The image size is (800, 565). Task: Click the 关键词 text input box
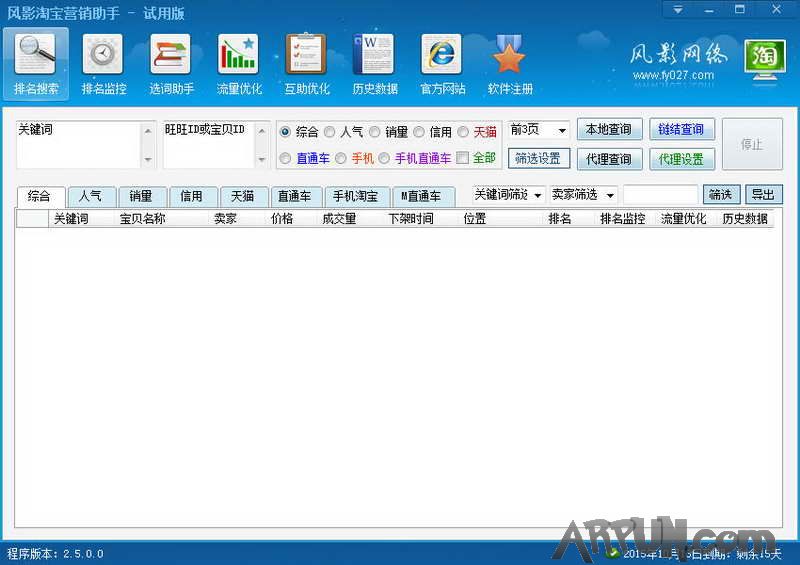(78, 145)
